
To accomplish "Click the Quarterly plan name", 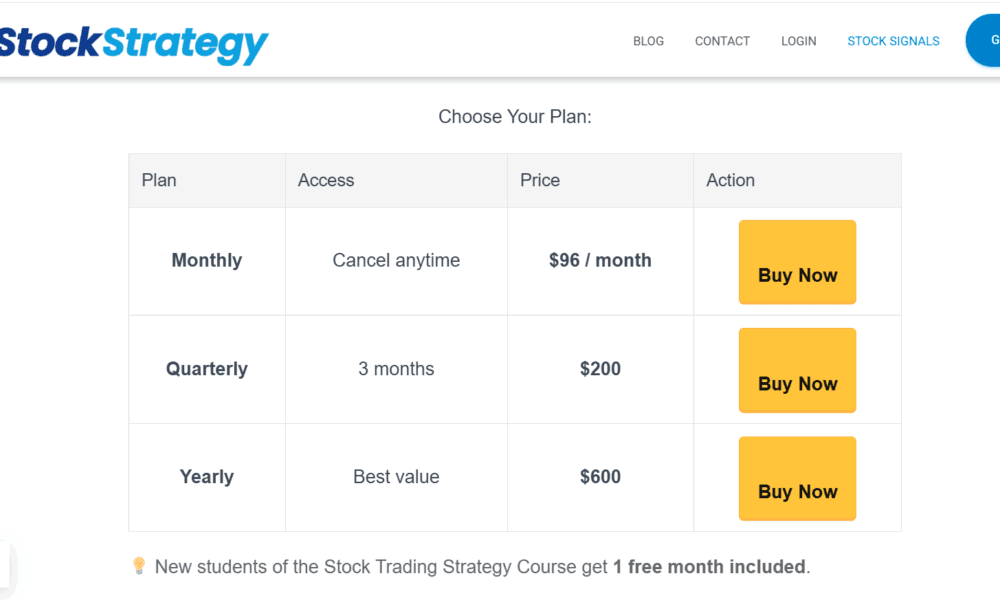I will [207, 369].
